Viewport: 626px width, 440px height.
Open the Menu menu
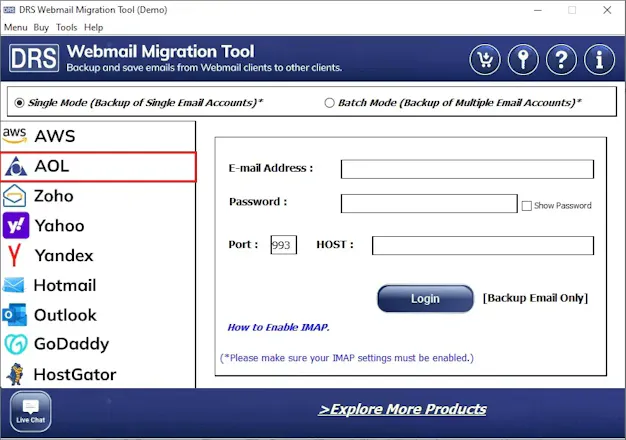tap(16, 28)
